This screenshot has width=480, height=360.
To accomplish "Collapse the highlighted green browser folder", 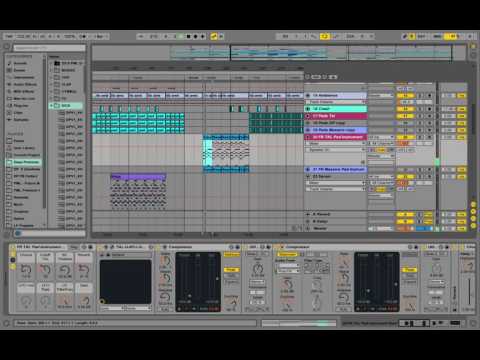I will (x=51, y=106).
